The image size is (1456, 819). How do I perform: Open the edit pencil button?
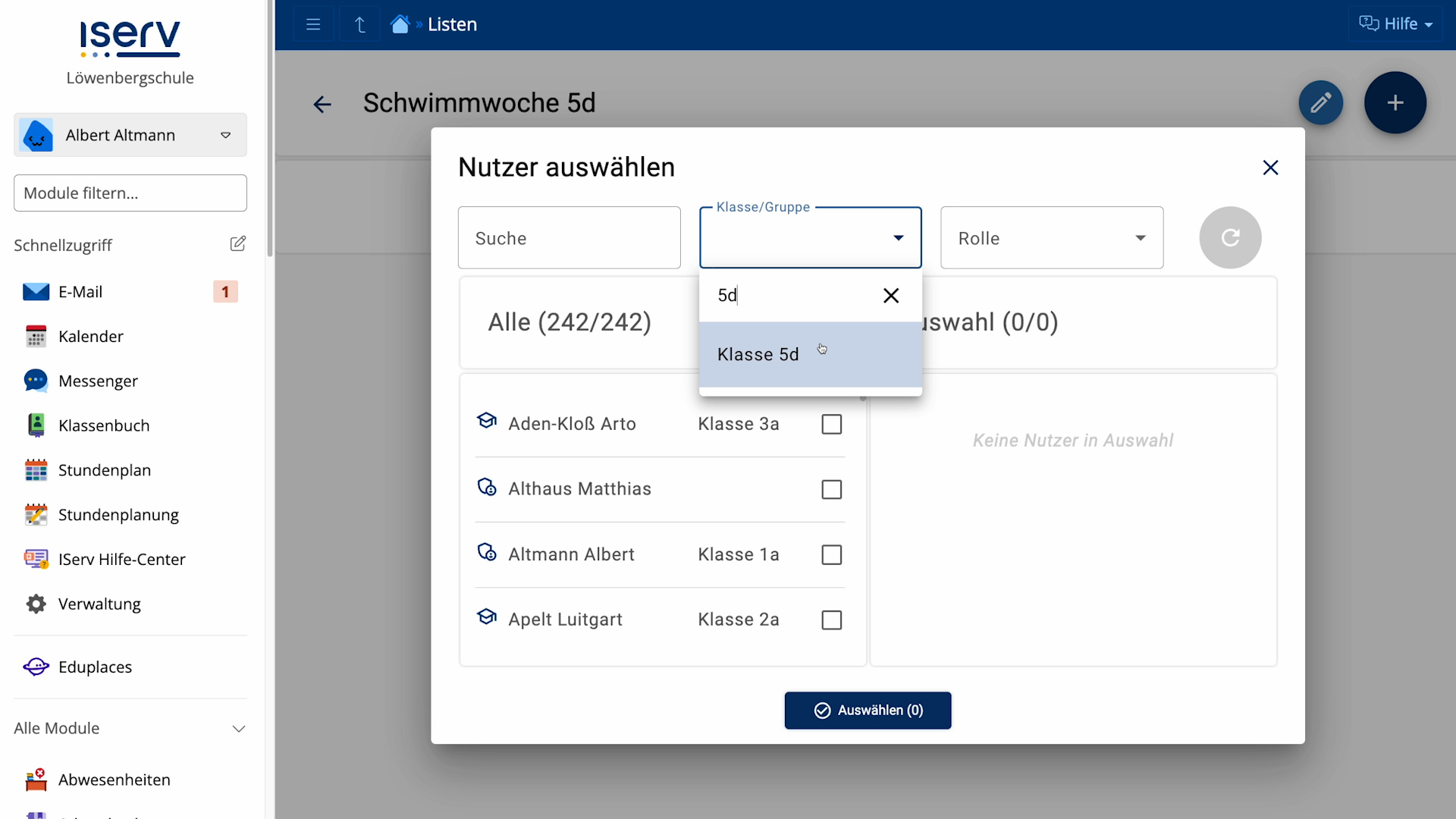[1320, 102]
